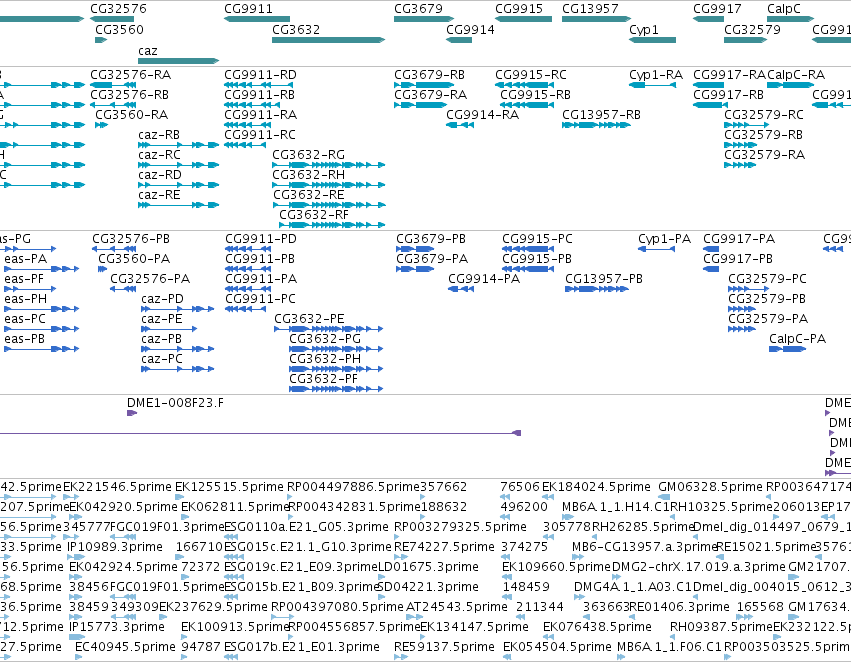Select the Cyp1 gene label in the top track
Screen dimensions: 851x662
644,29
